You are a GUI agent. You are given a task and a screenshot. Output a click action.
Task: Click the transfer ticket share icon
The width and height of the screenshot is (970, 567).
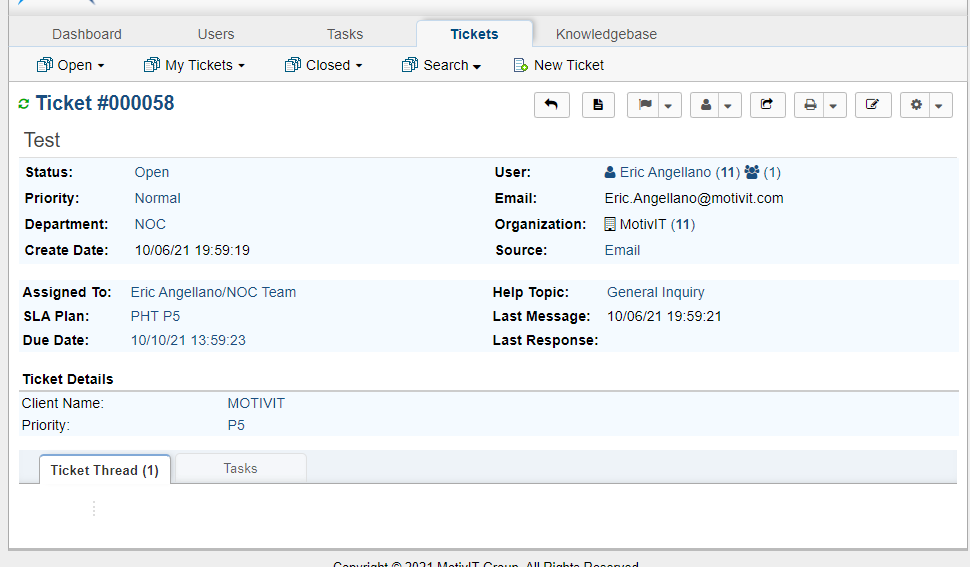coord(766,105)
